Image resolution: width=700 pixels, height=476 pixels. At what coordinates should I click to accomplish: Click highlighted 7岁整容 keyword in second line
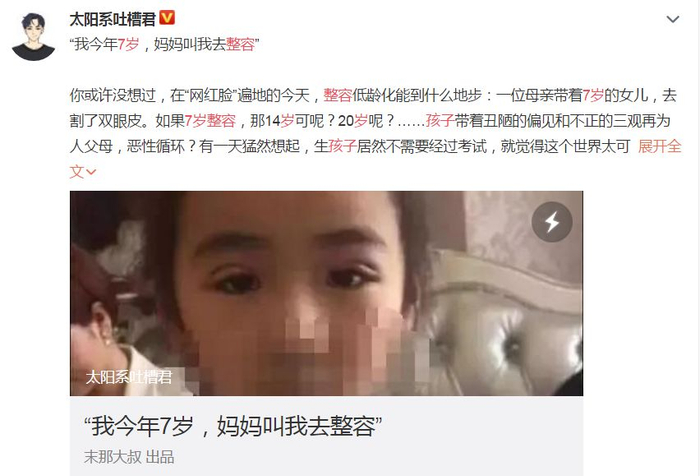tap(210, 121)
